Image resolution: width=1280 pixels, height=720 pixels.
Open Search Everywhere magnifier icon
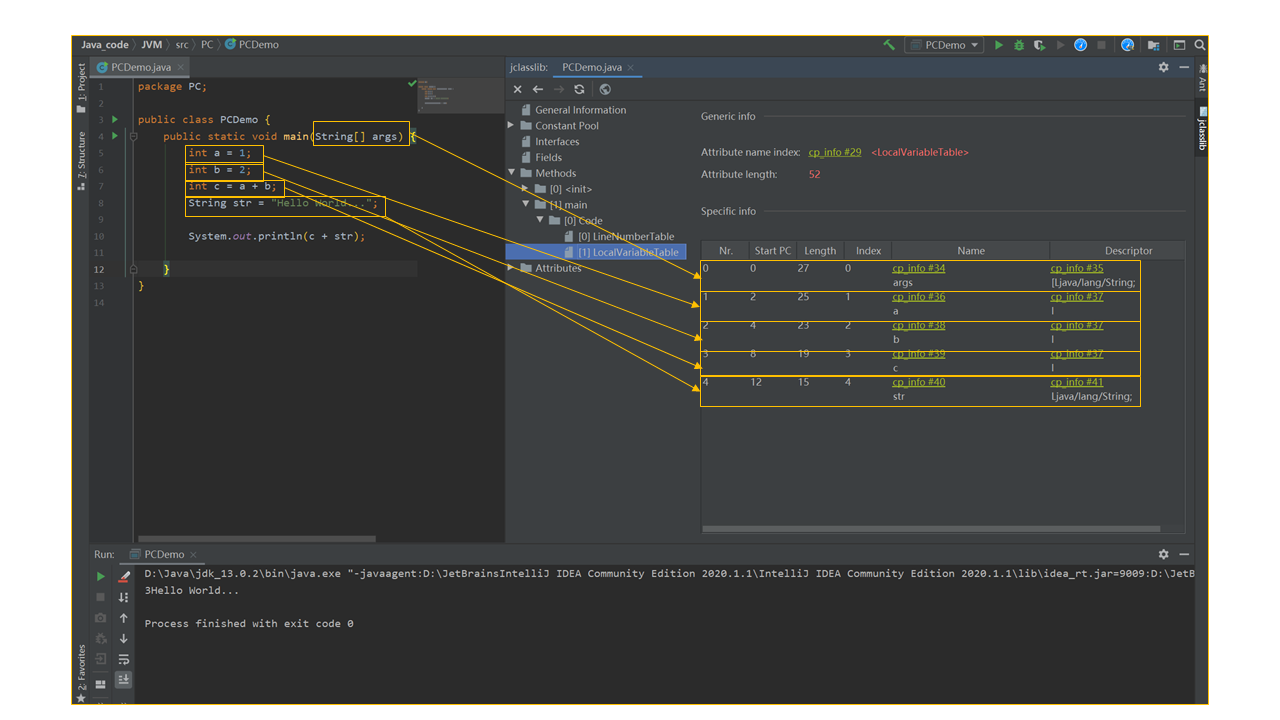click(1200, 45)
